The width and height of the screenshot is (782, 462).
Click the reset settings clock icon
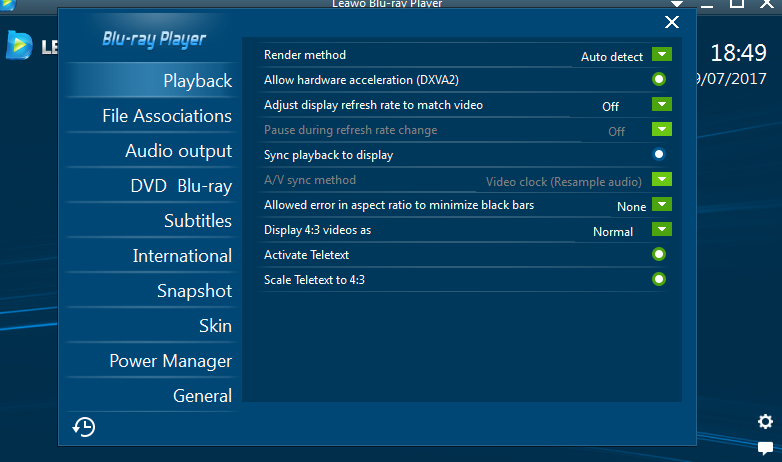click(84, 427)
